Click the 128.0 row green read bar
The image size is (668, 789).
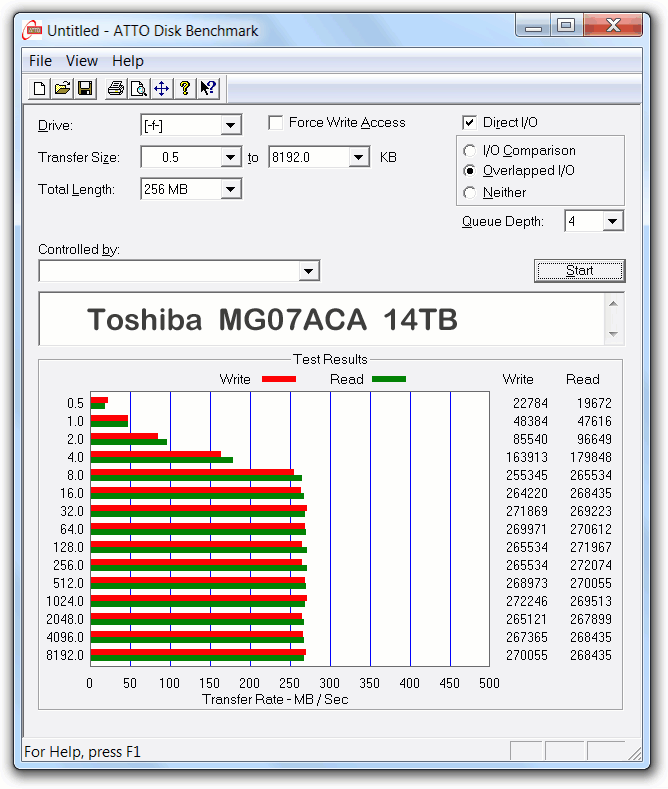tap(199, 550)
